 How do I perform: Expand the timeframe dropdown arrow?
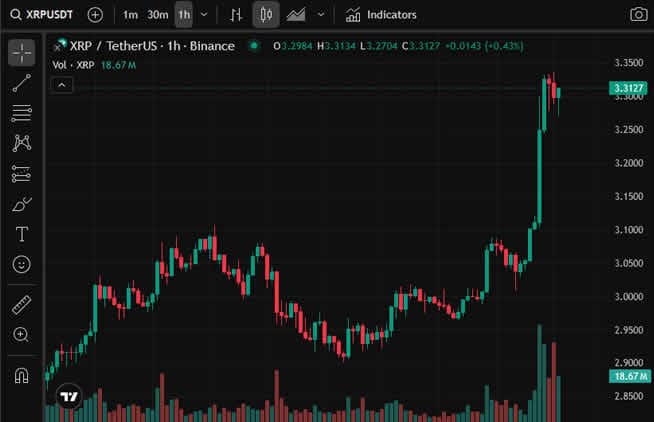(204, 15)
